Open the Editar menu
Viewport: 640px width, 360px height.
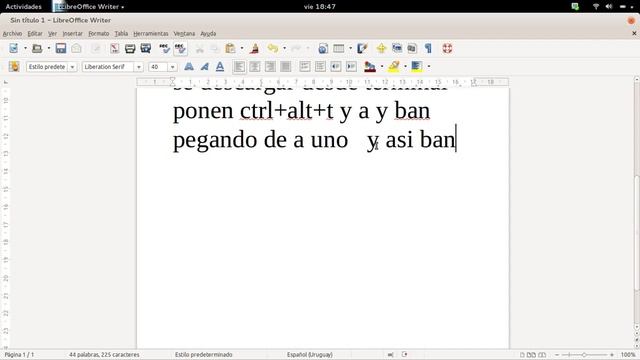click(35, 33)
